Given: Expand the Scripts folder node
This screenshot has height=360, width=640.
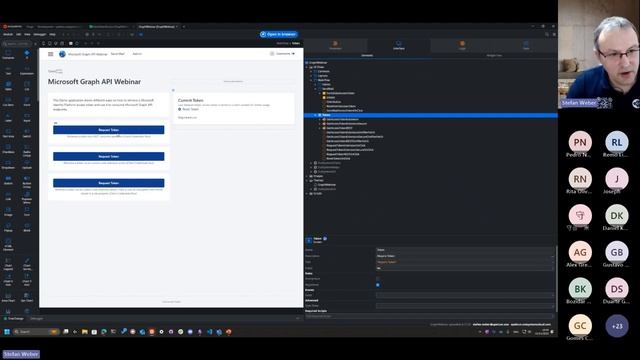Looking at the screenshot, I should click(x=307, y=193).
